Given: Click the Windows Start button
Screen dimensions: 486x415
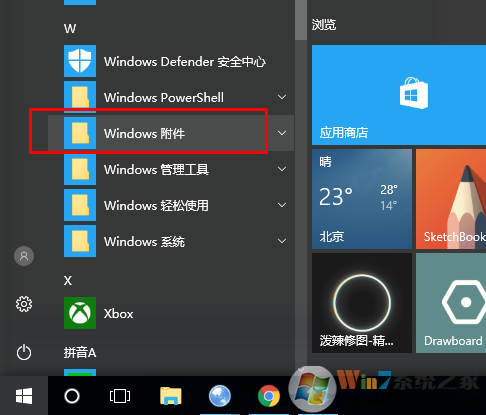Looking at the screenshot, I should pyautogui.click(x=24, y=396).
